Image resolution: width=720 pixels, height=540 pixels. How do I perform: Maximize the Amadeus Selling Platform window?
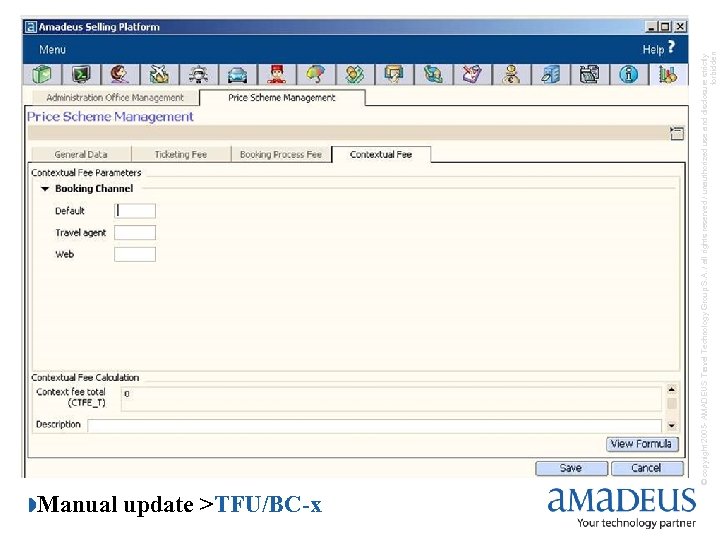pyautogui.click(x=665, y=27)
